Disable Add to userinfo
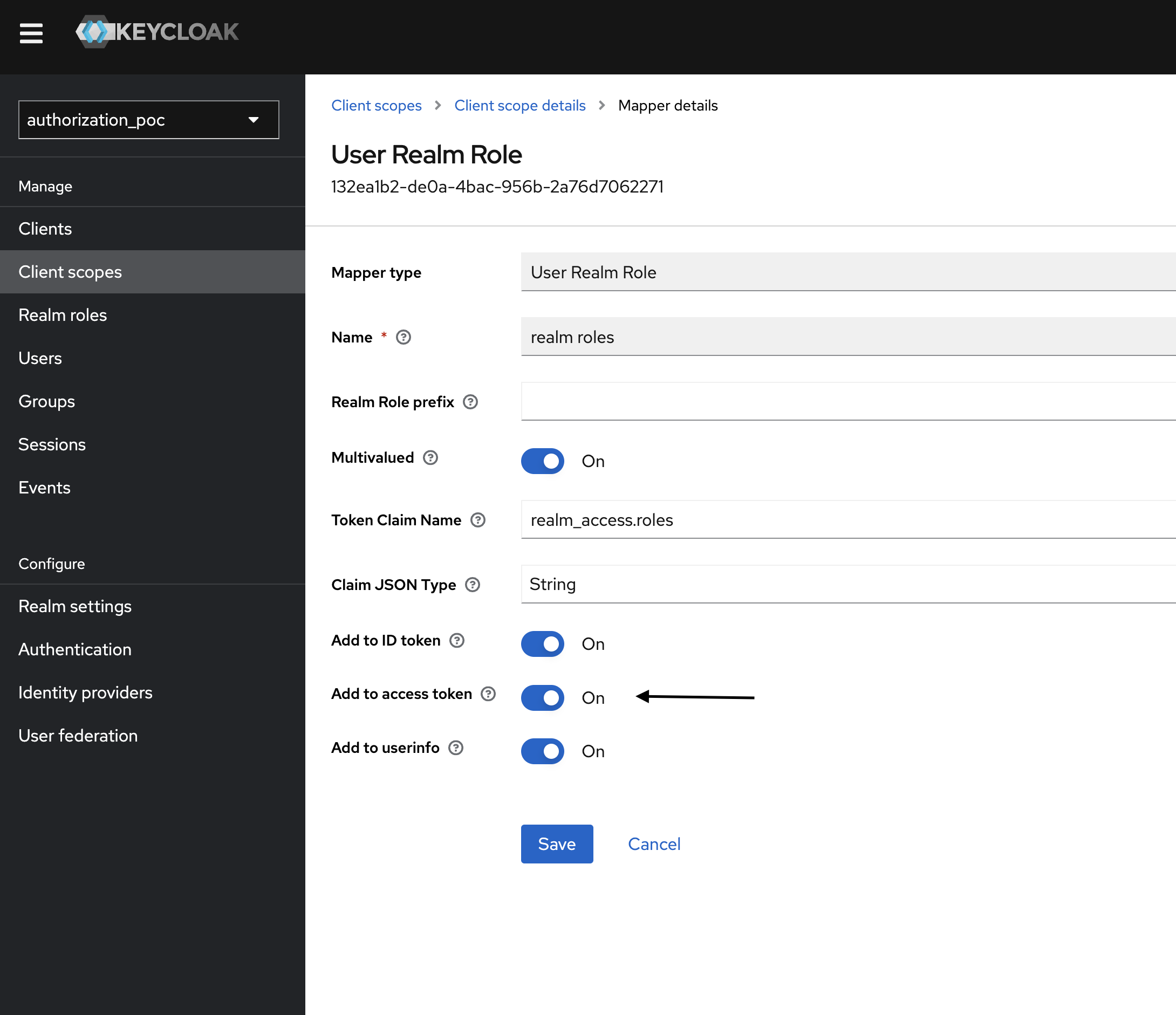Viewport: 1176px width, 1015px height. click(x=542, y=751)
